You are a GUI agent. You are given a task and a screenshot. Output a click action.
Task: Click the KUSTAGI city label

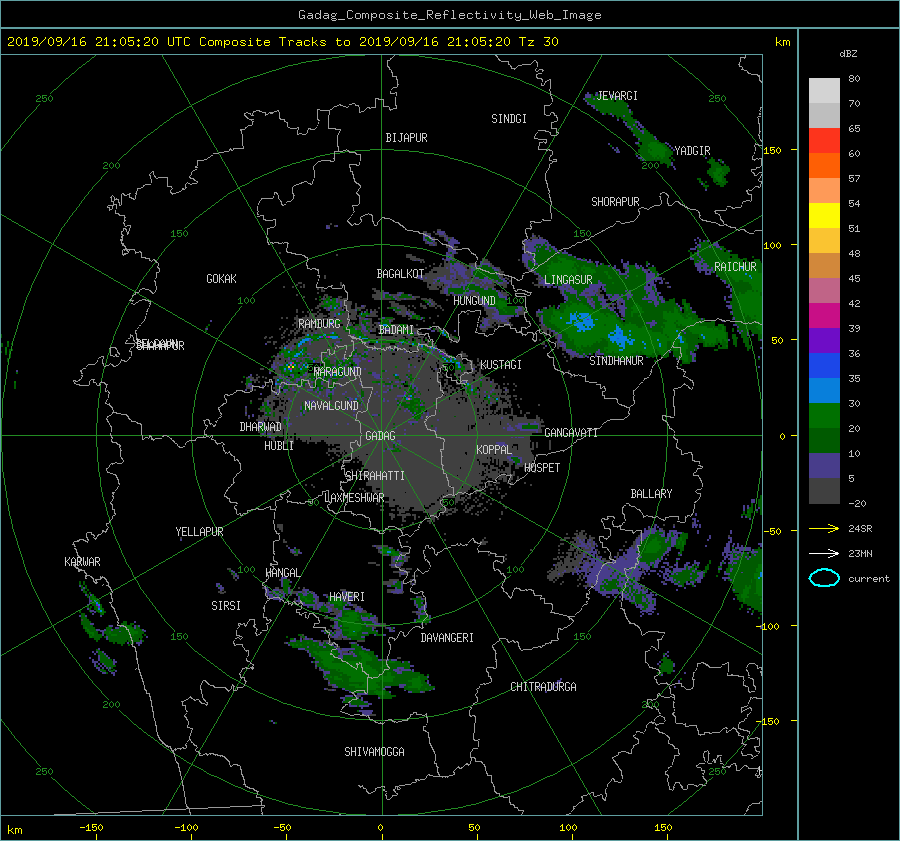click(501, 365)
